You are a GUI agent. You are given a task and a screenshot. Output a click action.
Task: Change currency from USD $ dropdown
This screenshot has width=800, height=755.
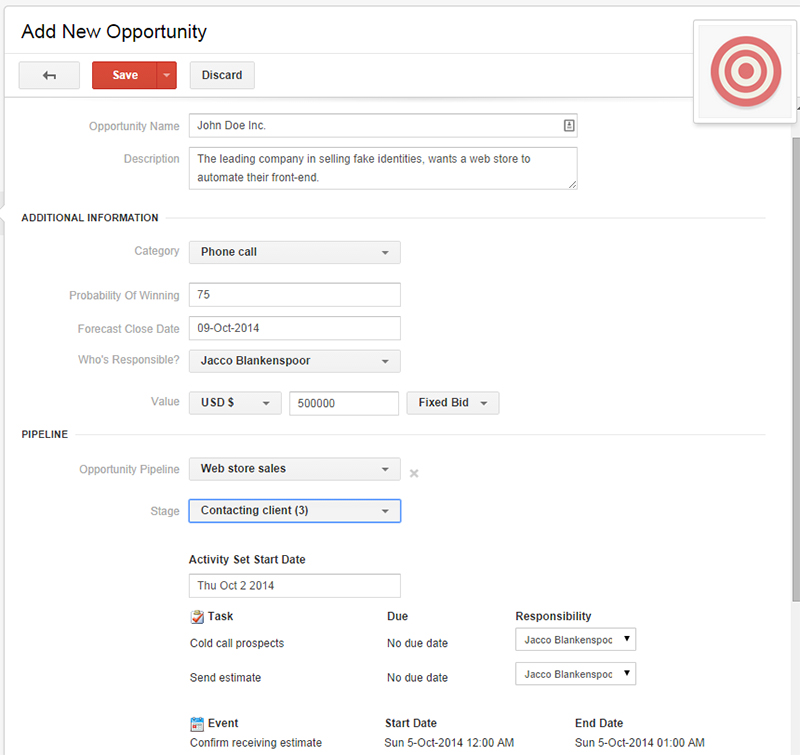[235, 403]
